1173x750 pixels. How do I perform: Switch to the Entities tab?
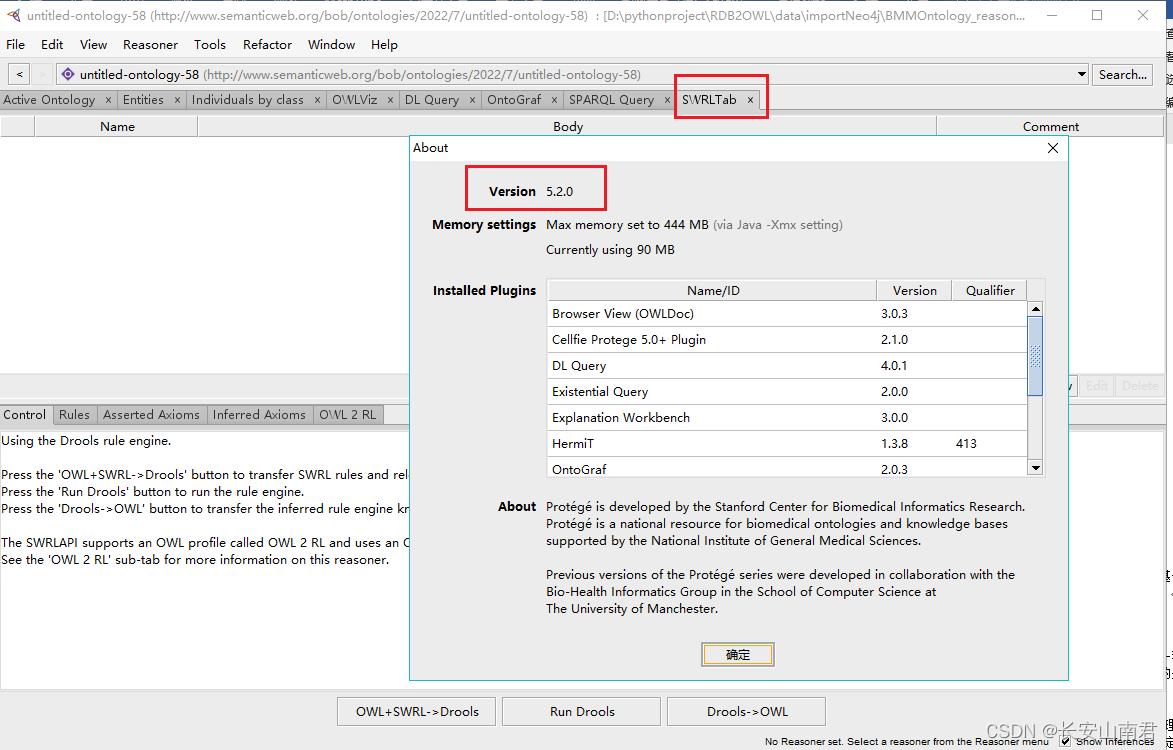[x=143, y=99]
